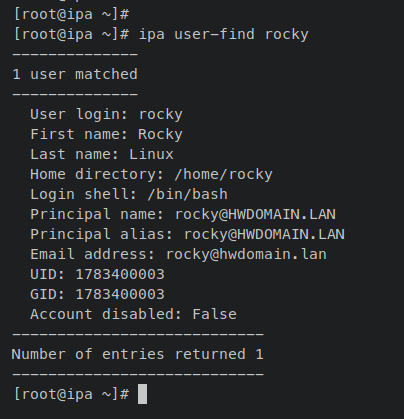Image resolution: width=404 pixels, height=419 pixels.
Task: Click the GID number 1783400003
Action: click(120, 294)
